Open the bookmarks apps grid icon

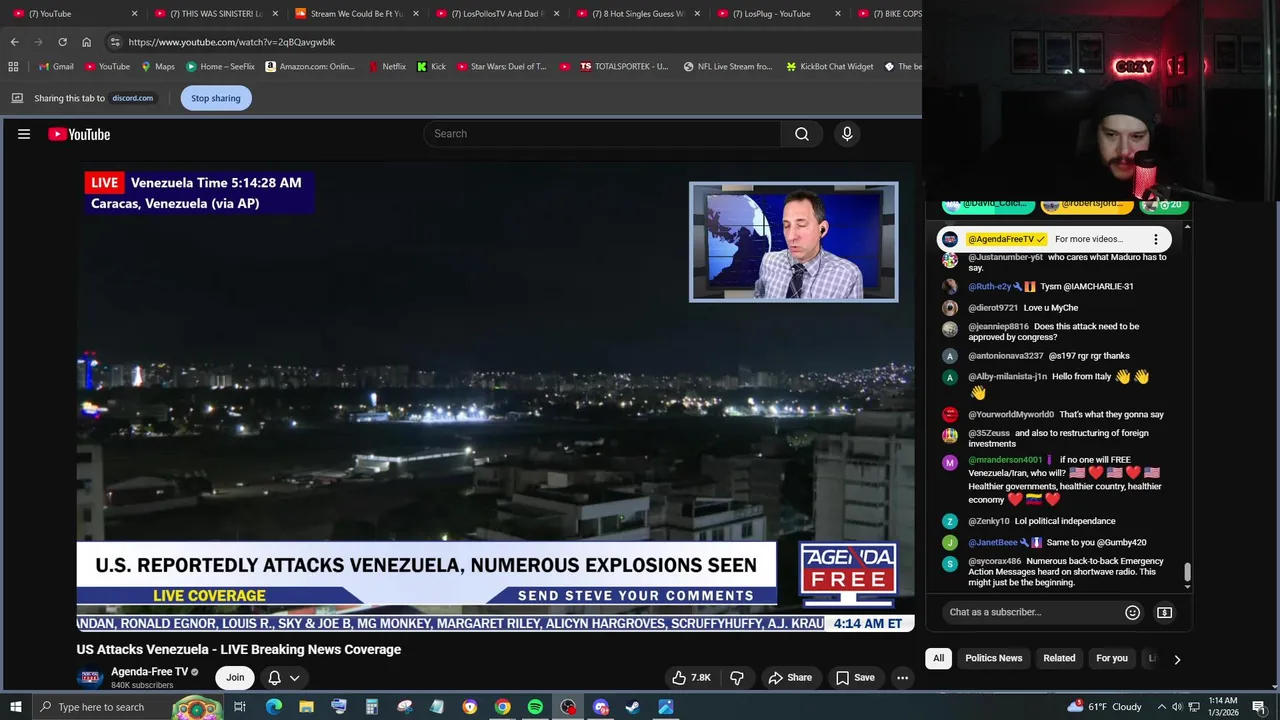pos(13,66)
